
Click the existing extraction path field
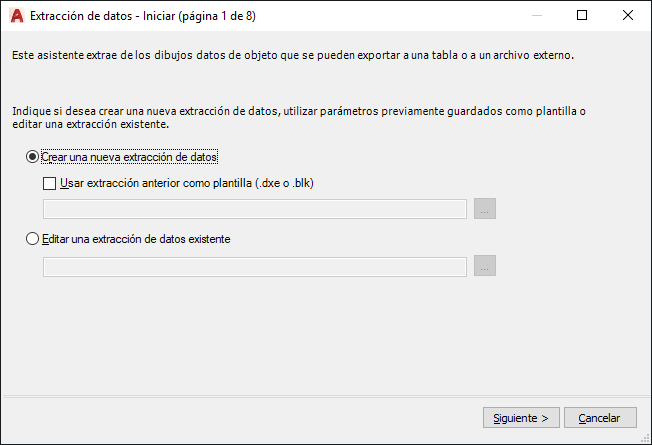point(255,266)
